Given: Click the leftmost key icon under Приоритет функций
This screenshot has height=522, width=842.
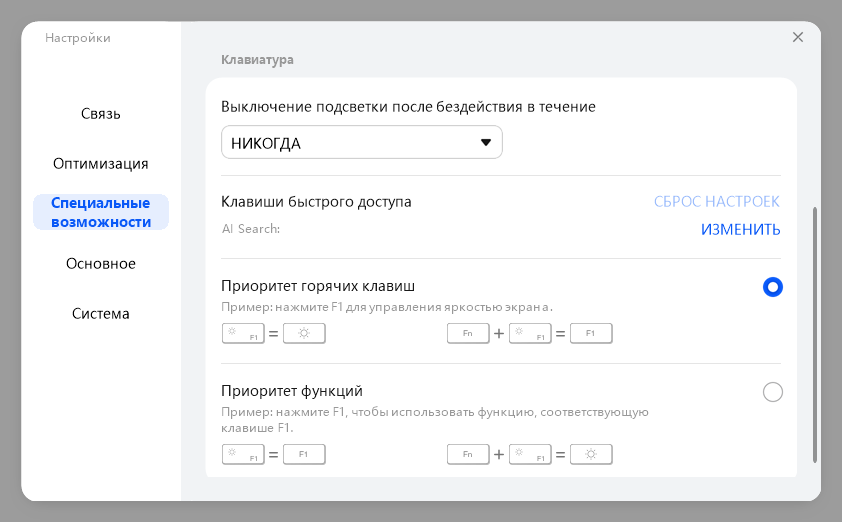Looking at the screenshot, I should (x=242, y=455).
